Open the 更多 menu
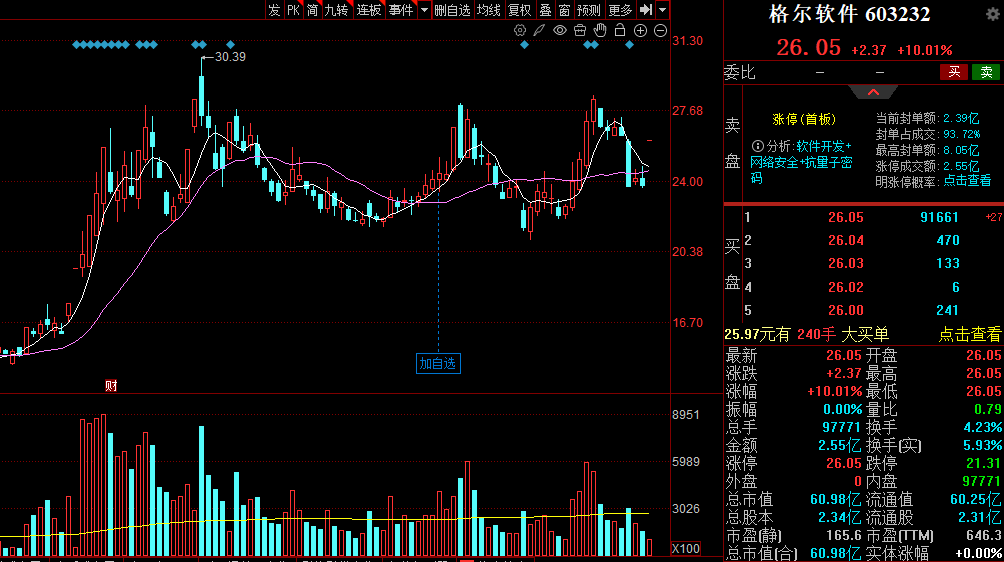The height and width of the screenshot is (562, 1004). pyautogui.click(x=620, y=10)
